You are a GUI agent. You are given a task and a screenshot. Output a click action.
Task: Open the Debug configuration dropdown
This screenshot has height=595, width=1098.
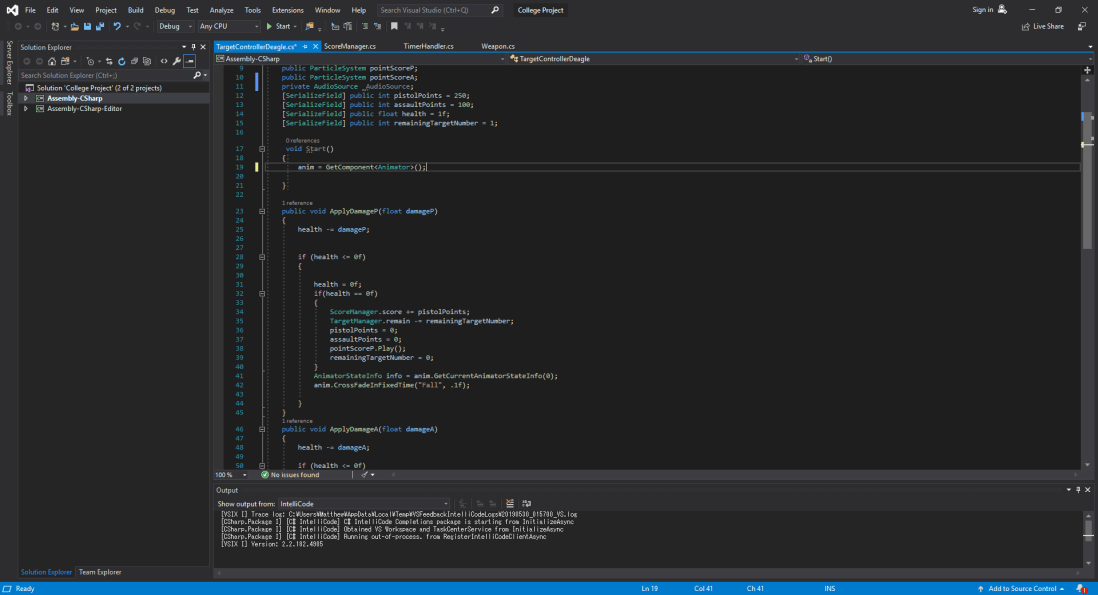click(x=175, y=27)
